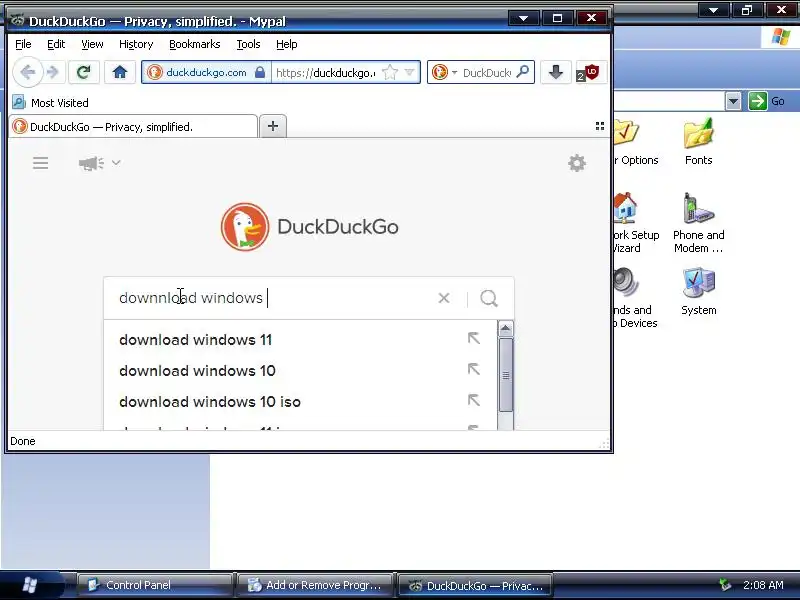The image size is (800, 600).
Task: Fill search with windows 11 suggestion arrow
Action: pos(474,338)
